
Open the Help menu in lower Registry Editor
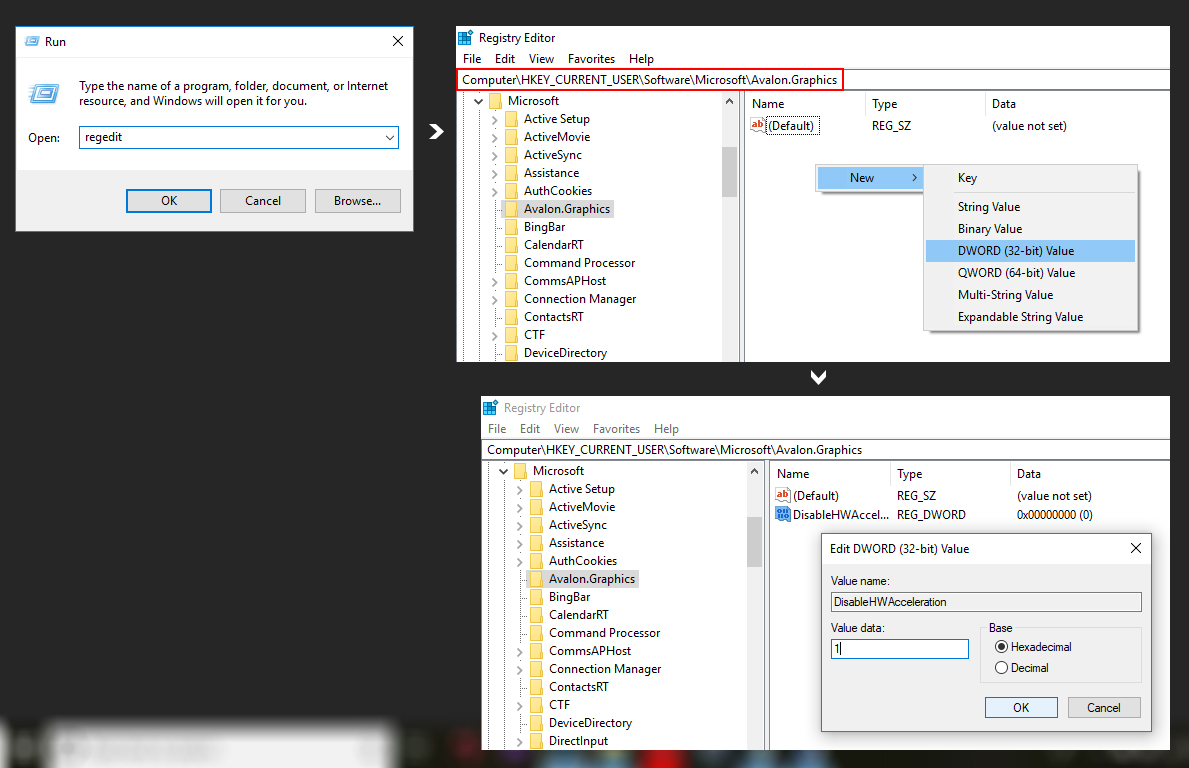click(x=667, y=428)
